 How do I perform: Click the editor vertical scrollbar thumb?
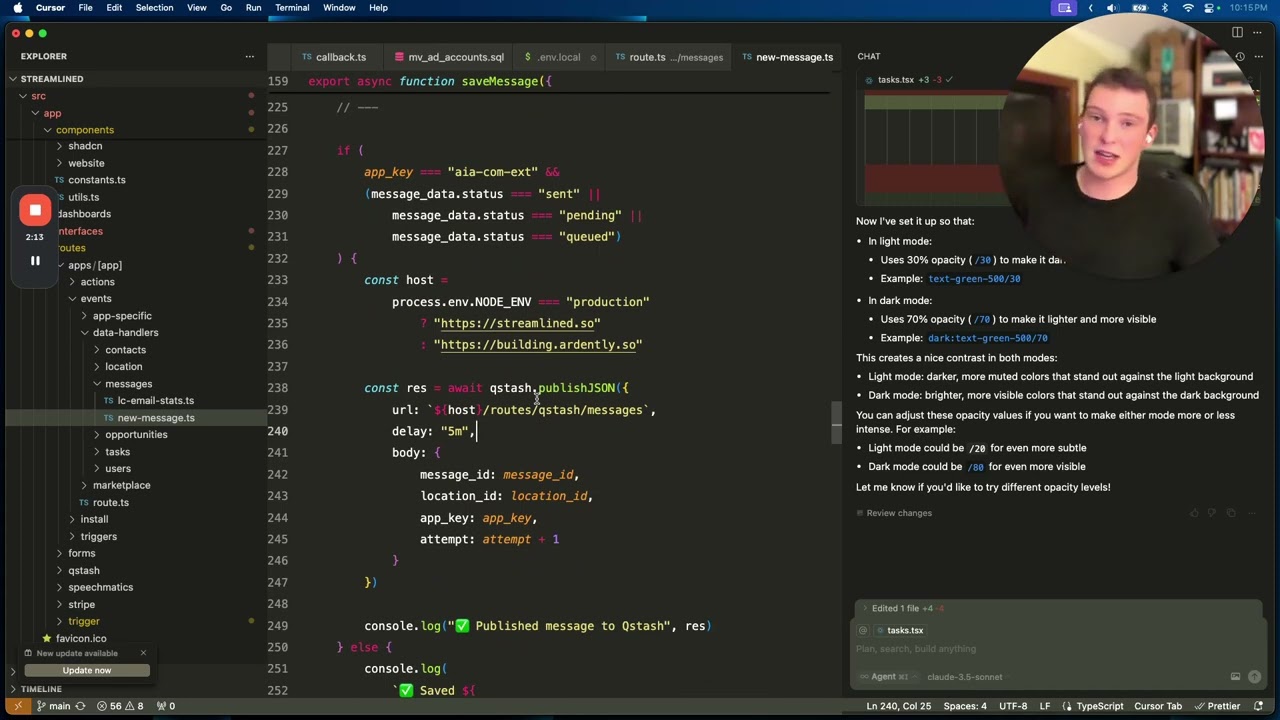coord(837,422)
